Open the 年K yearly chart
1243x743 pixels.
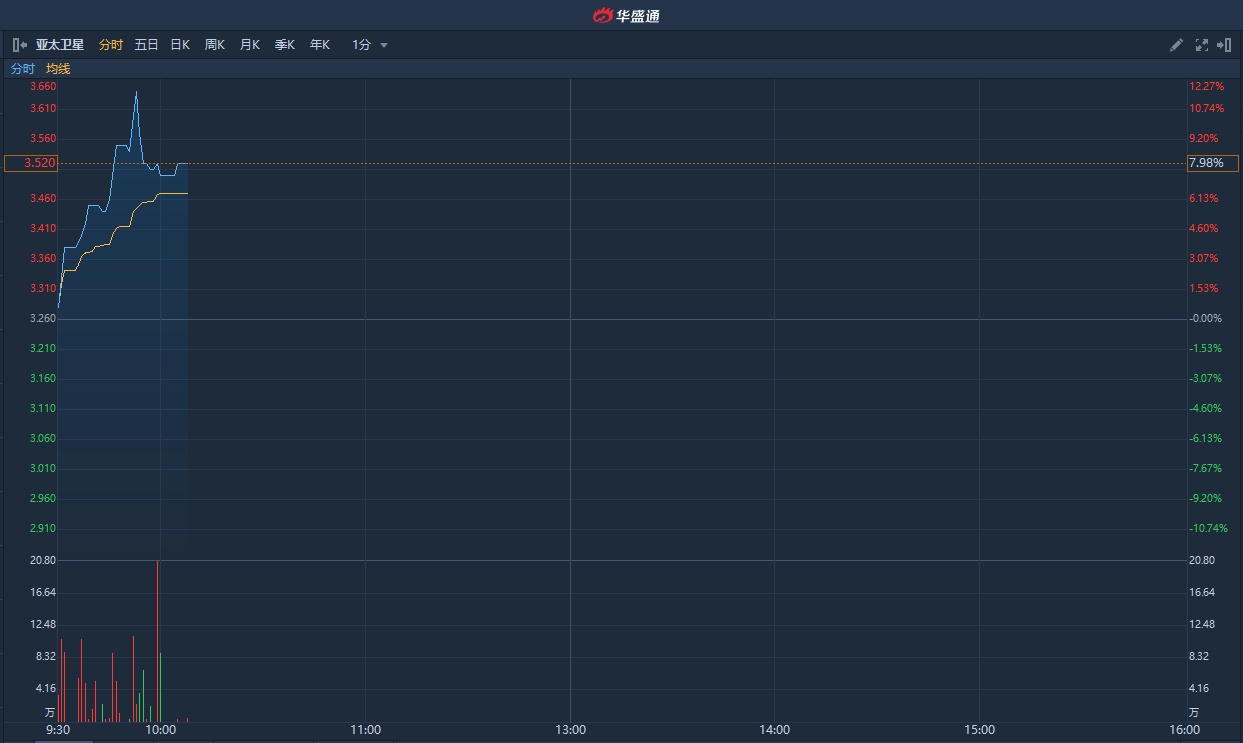319,45
